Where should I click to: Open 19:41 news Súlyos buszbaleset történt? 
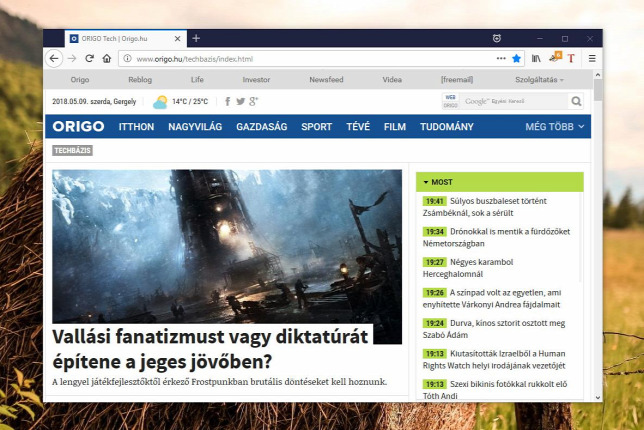tap(485, 207)
